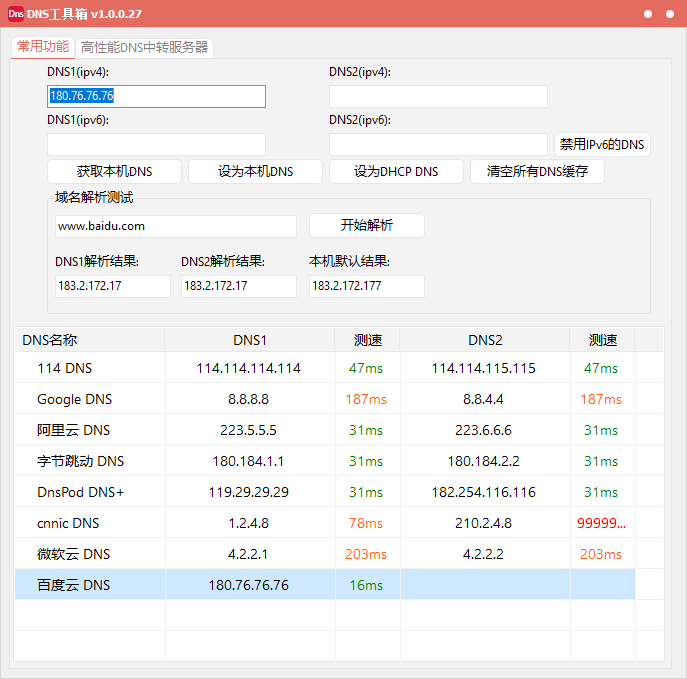Select the 114 DNS row name
The image size is (687, 679).
click(65, 368)
